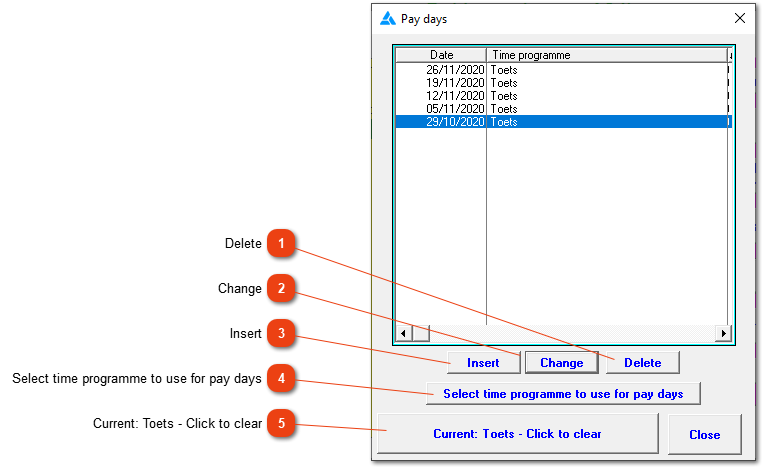Sort by the Date column header
Image resolution: width=764 pixels, height=470 pixels.
pos(441,55)
